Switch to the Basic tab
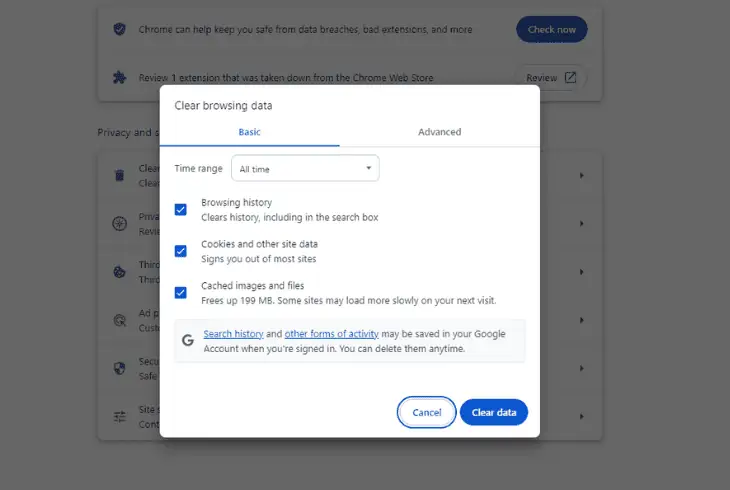Image resolution: width=730 pixels, height=490 pixels. pos(250,132)
